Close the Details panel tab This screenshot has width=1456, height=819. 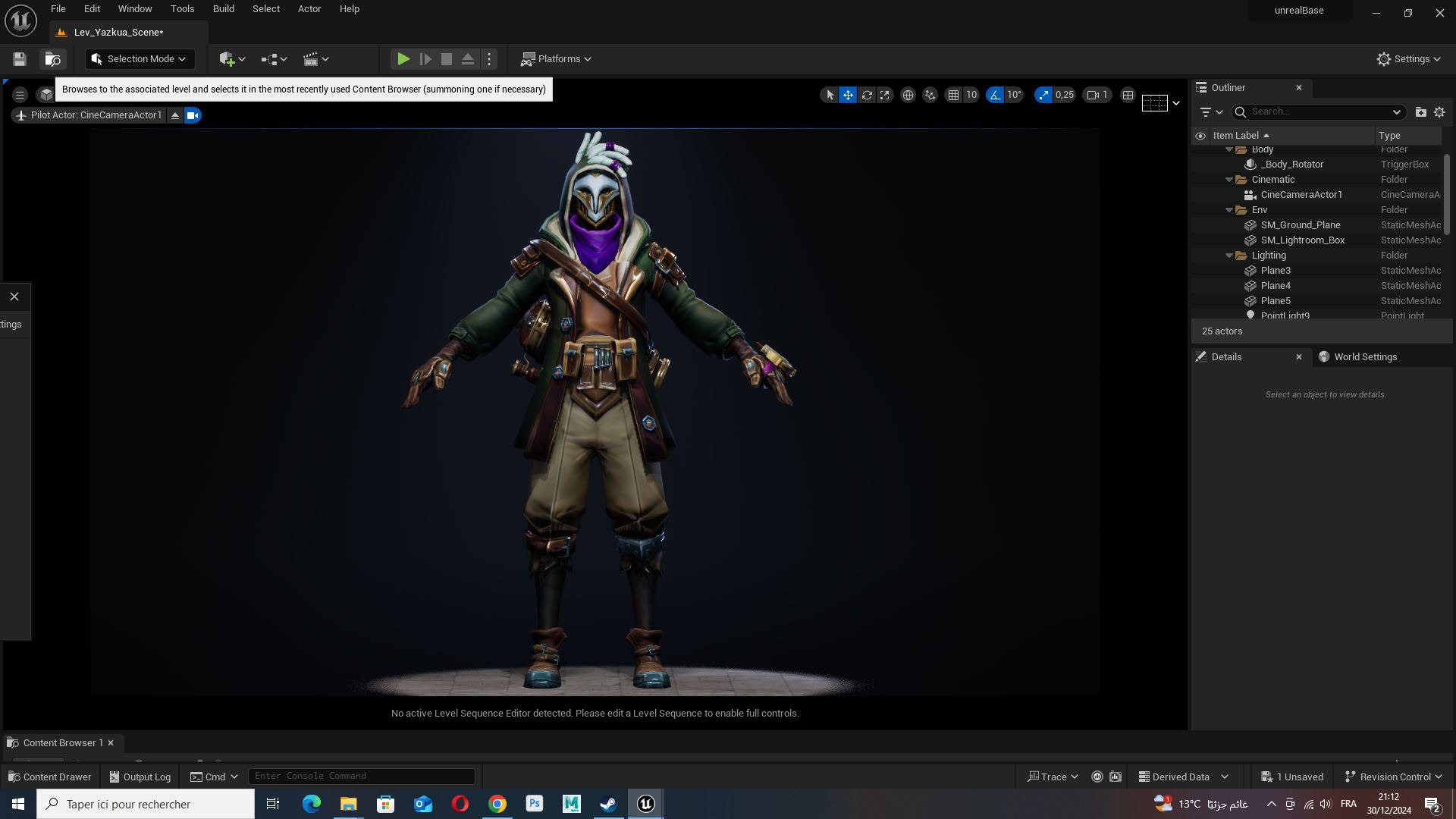1298,357
